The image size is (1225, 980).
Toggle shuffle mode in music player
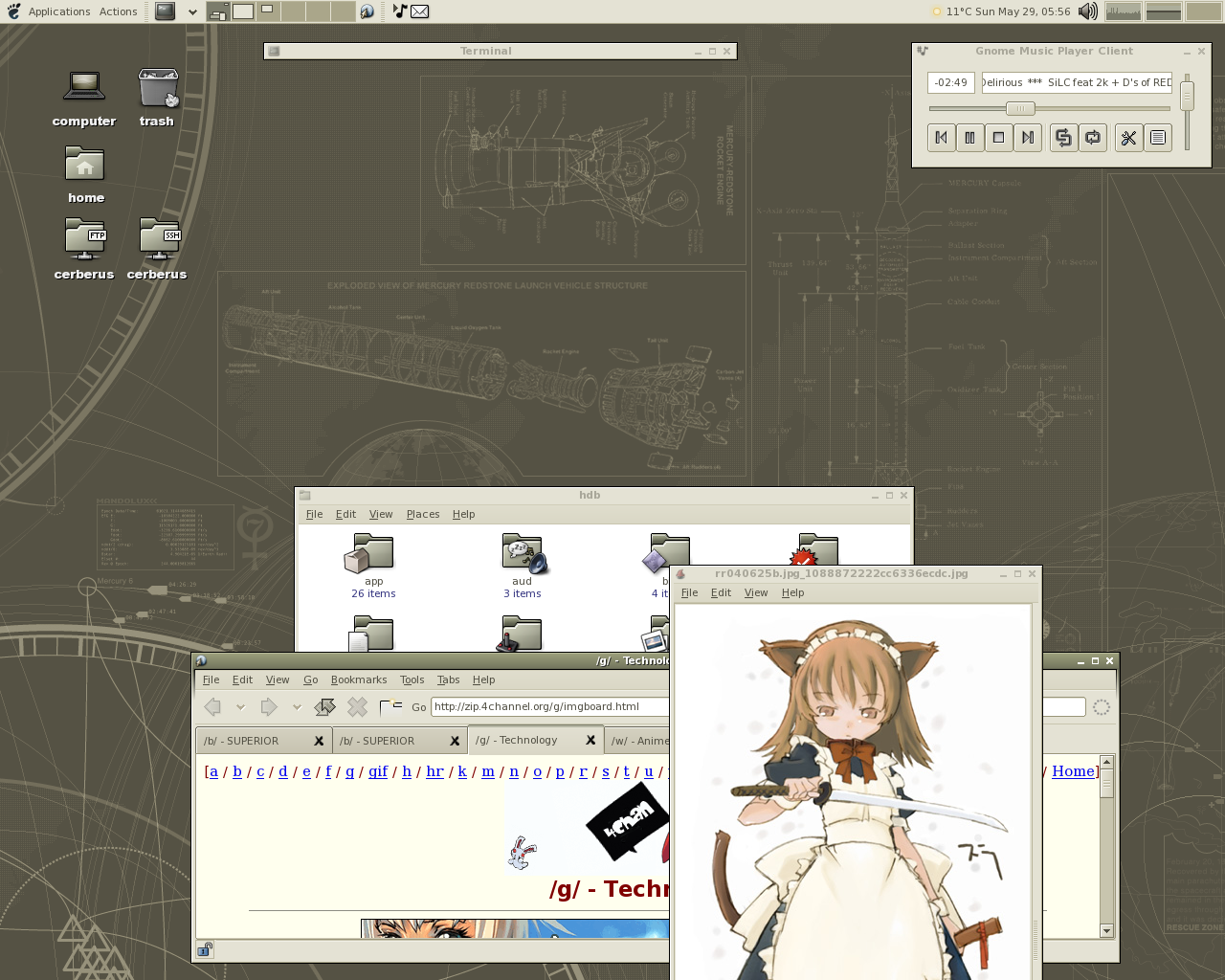pyautogui.click(x=1063, y=138)
